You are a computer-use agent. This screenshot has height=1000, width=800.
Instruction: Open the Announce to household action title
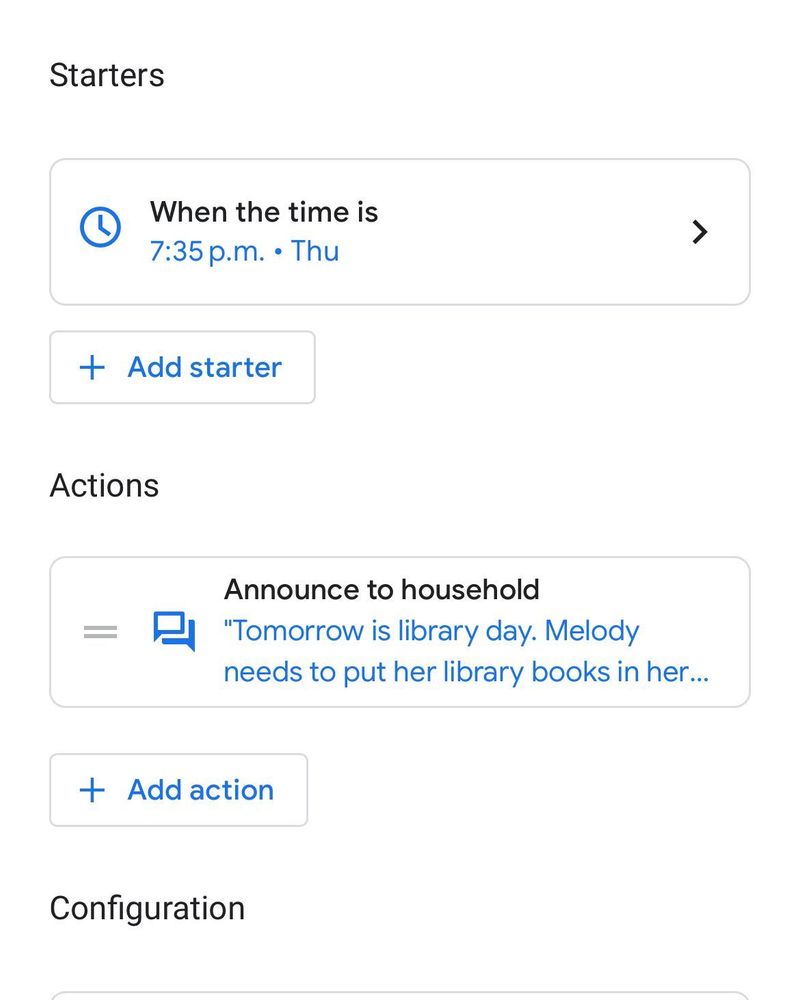pos(381,589)
